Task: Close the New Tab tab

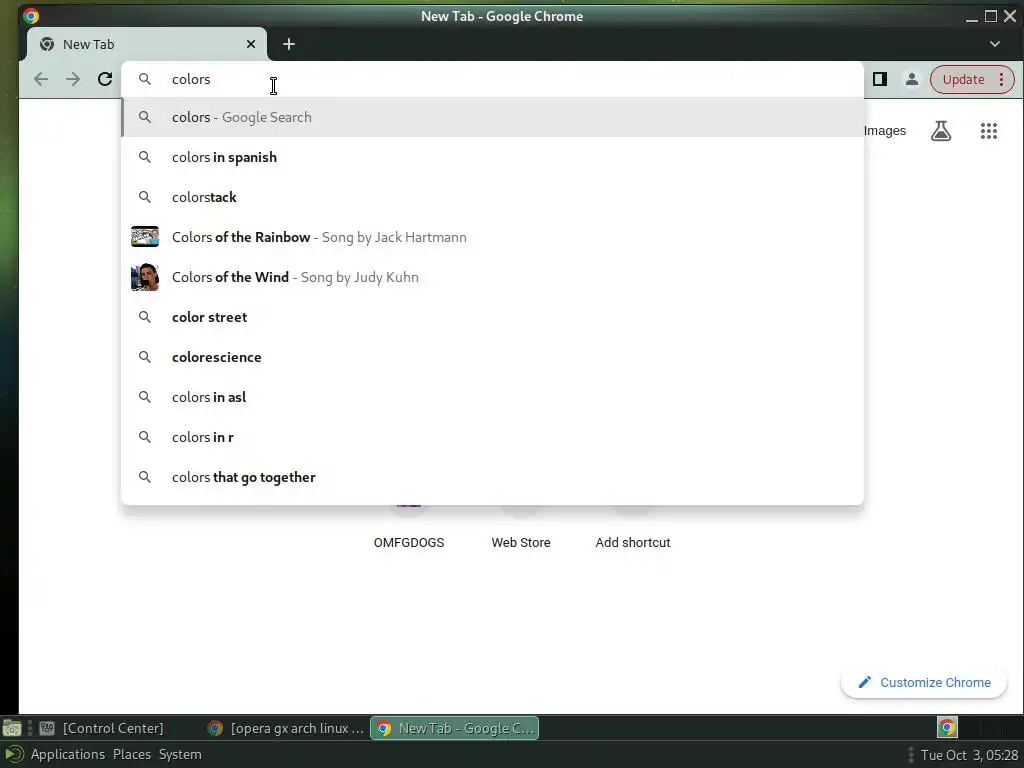Action: 251,44
